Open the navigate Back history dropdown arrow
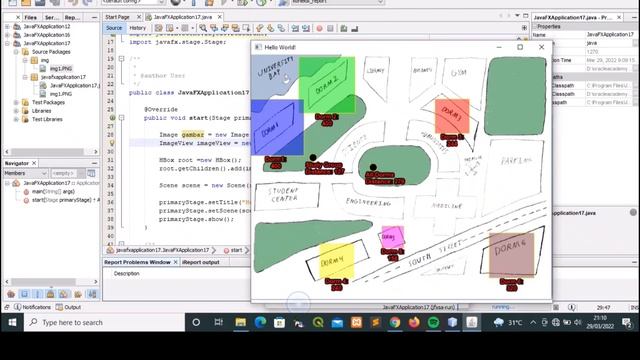Screen dimensions: 640x360 click(177, 28)
